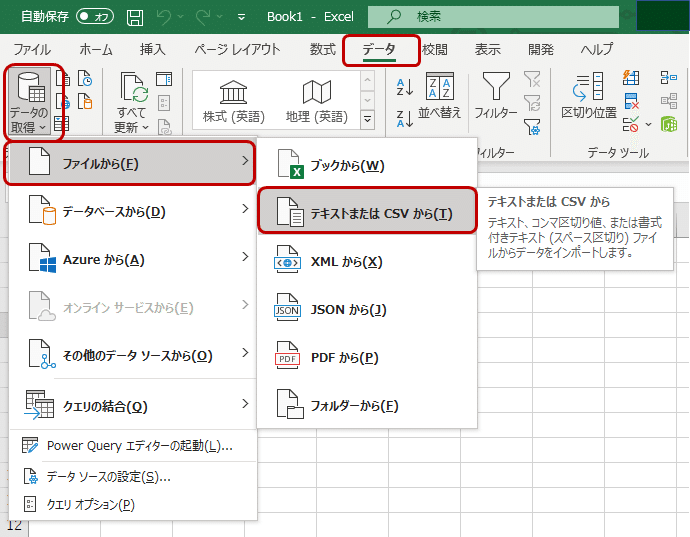Click the Save floppy disk icon
This screenshot has width=690, height=537.
pyautogui.click(x=135, y=18)
